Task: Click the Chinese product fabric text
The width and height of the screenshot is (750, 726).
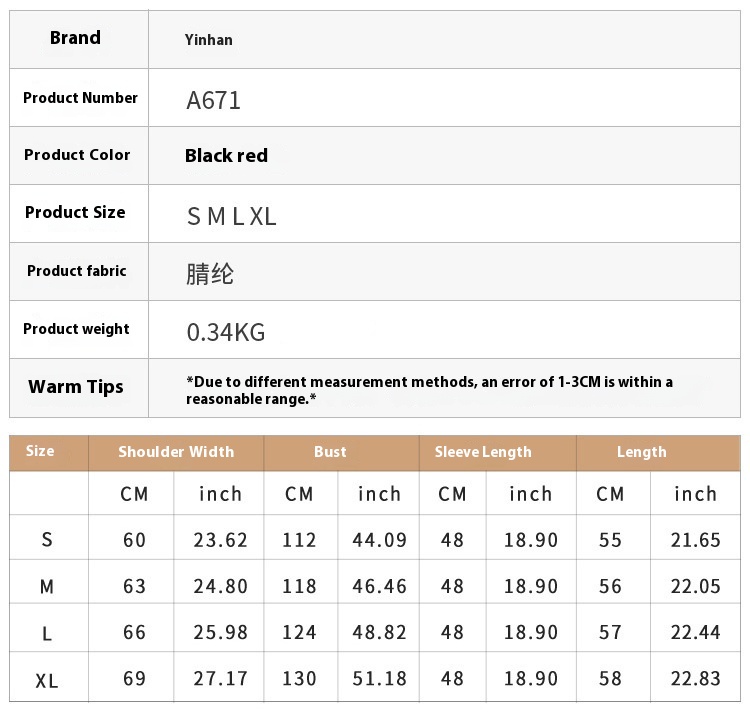Action: 210,274
